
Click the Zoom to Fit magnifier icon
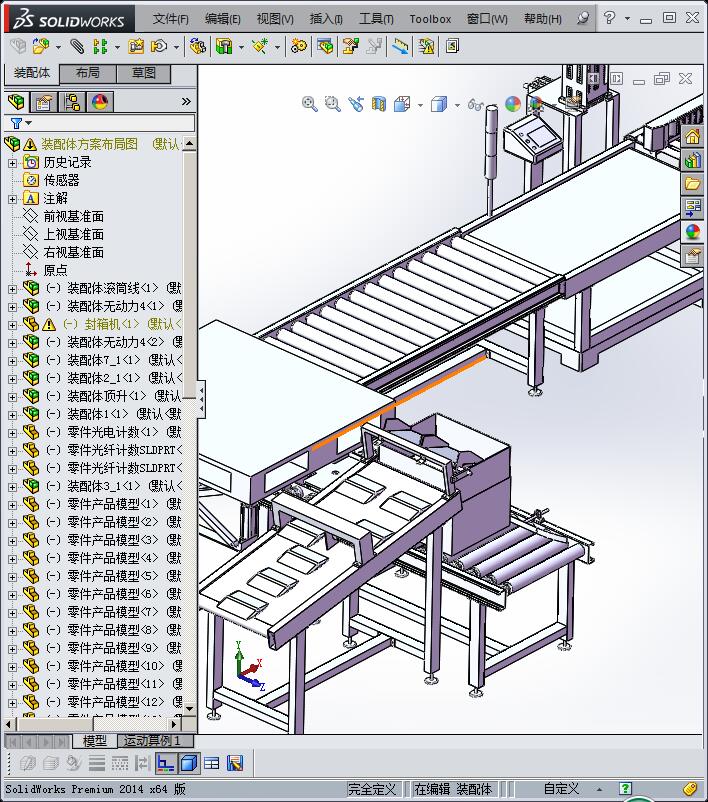309,104
